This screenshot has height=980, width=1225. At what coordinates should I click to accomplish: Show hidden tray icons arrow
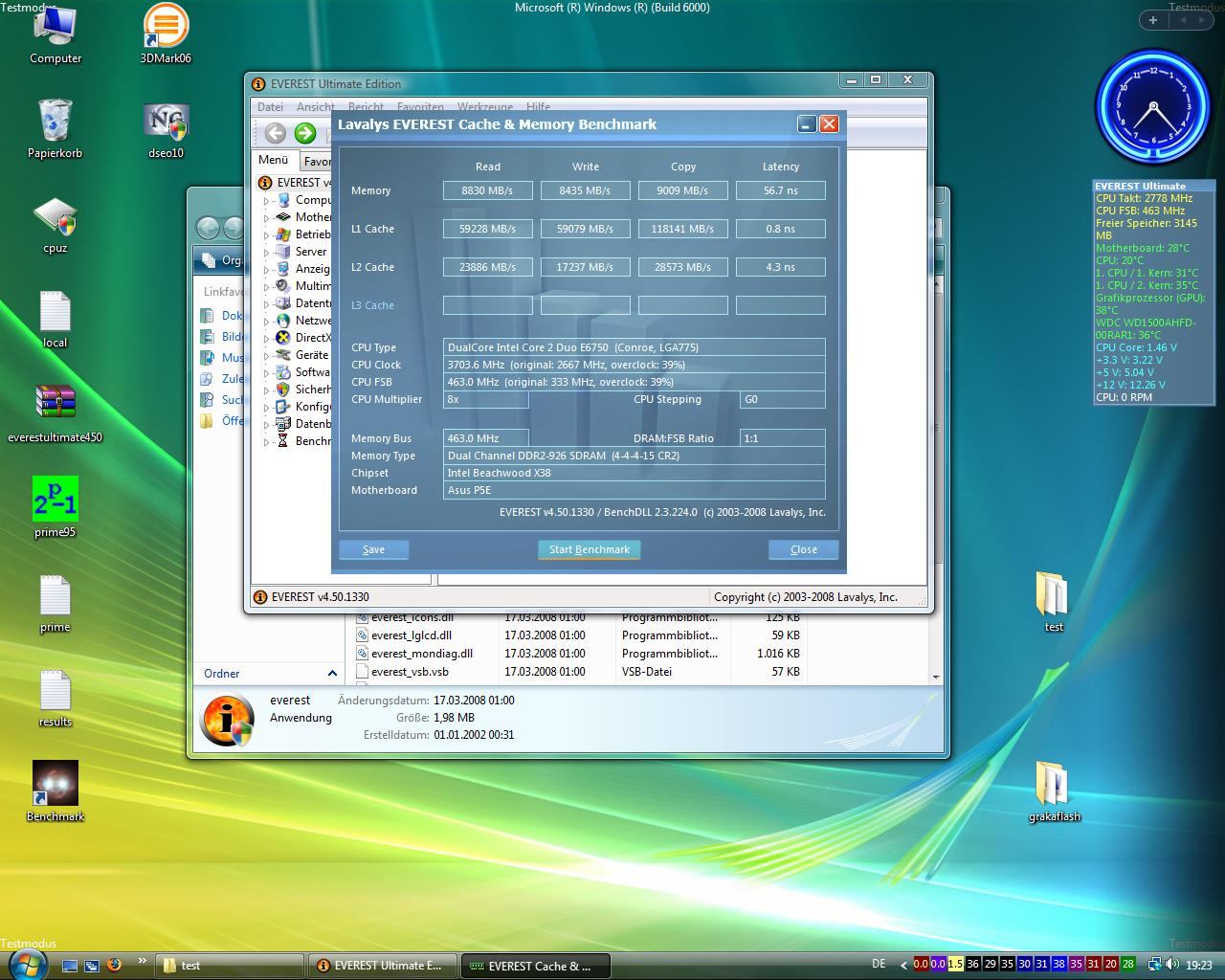coord(903,965)
